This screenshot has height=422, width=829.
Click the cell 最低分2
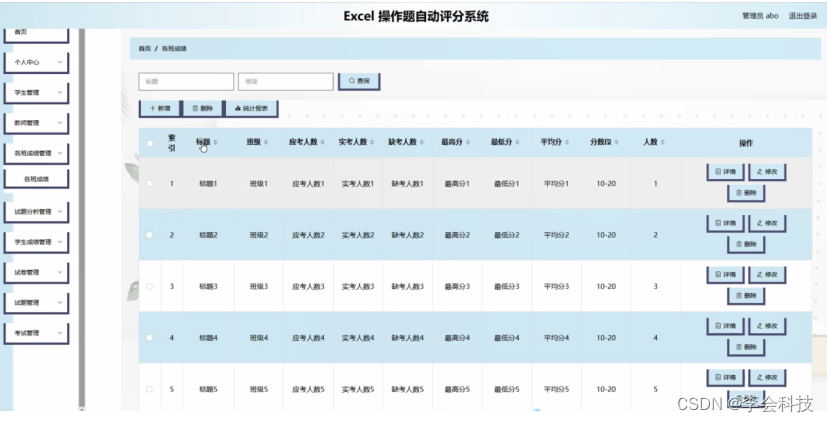506,235
